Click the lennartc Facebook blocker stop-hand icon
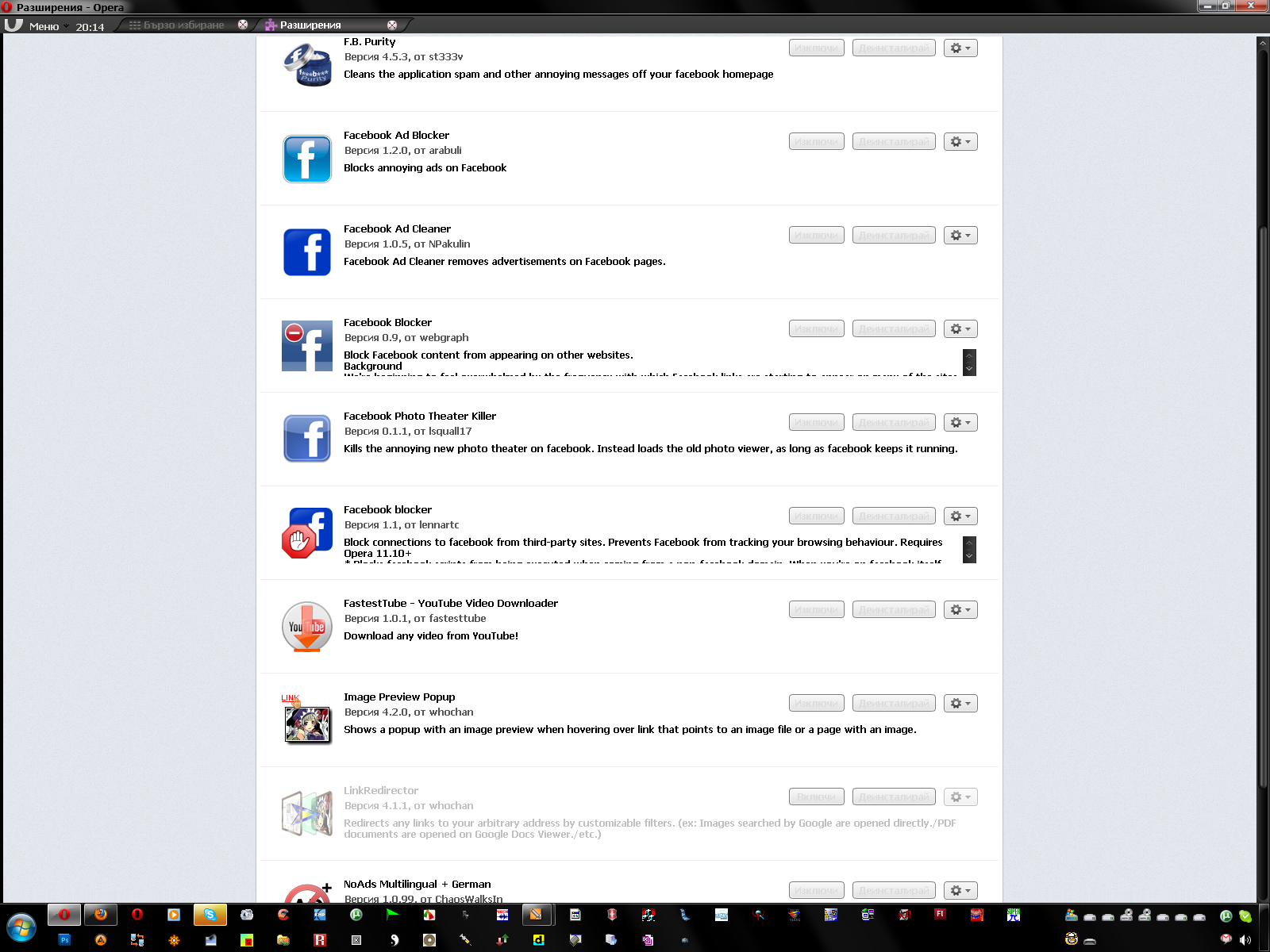 307,533
